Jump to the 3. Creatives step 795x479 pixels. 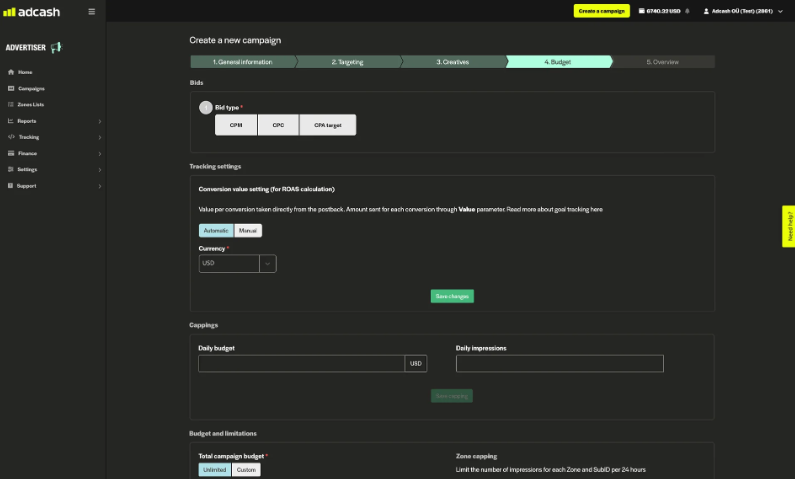[452, 62]
